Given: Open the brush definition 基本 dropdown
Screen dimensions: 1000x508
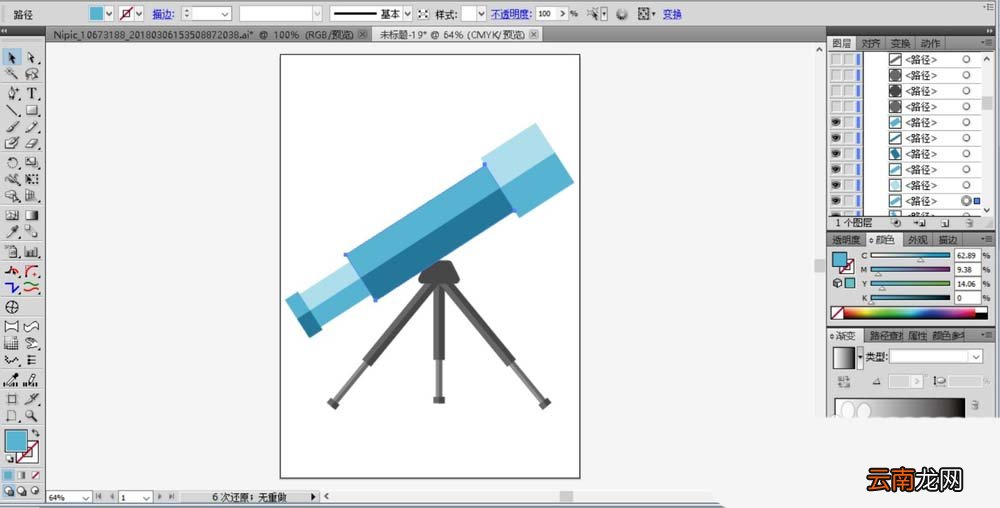Looking at the screenshot, I should pos(408,13).
